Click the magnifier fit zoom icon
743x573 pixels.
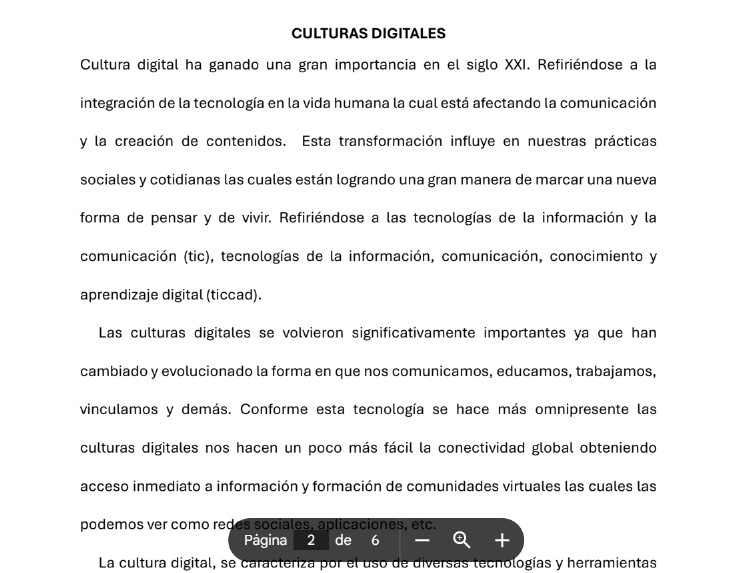461,540
